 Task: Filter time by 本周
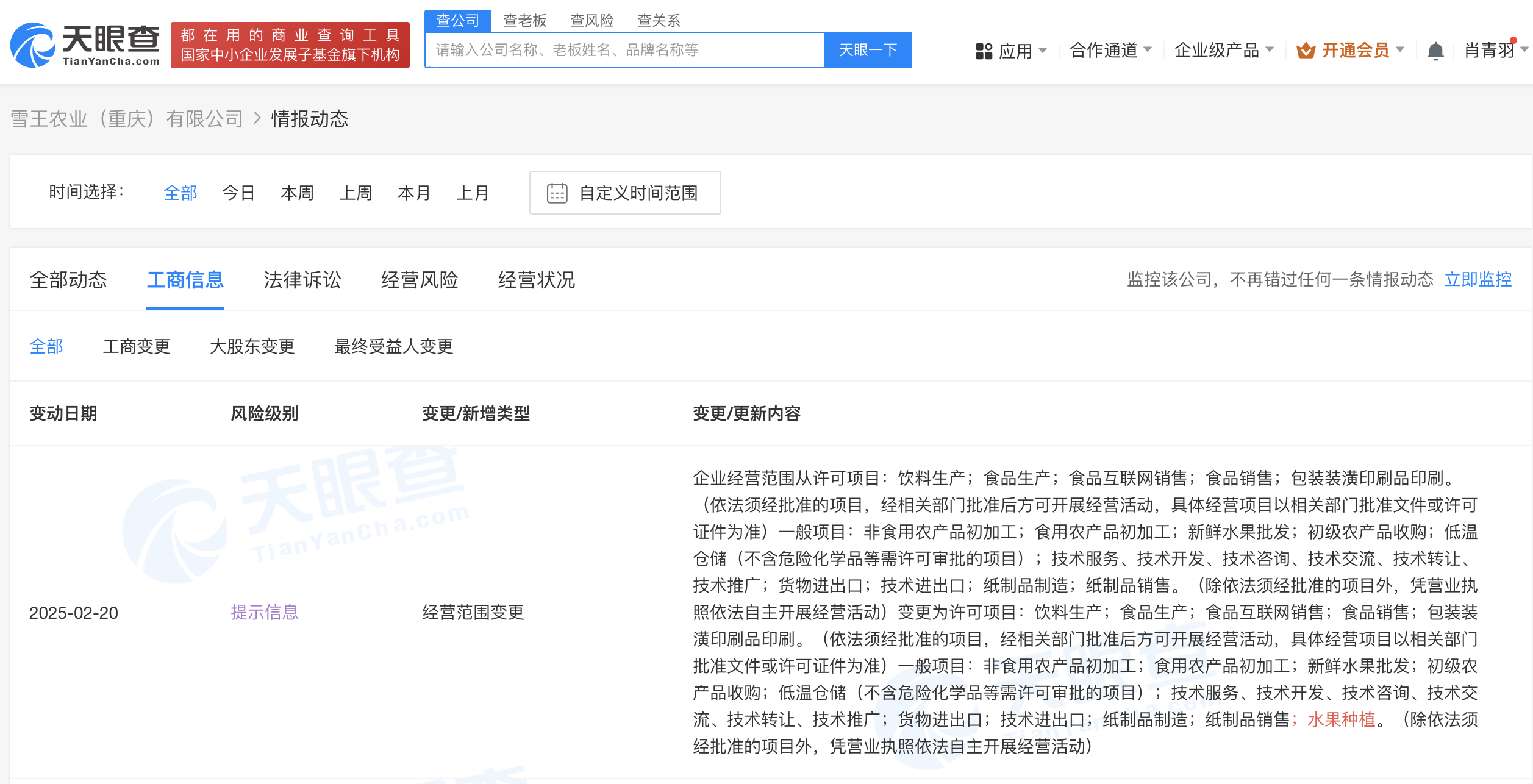point(297,193)
